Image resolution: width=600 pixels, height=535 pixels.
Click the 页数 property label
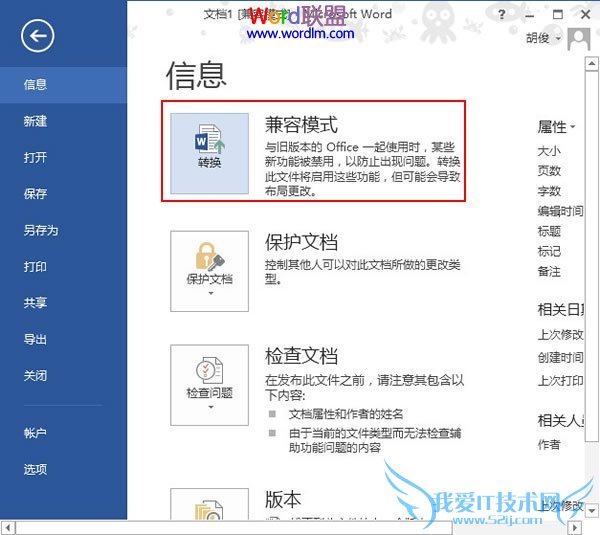pos(549,171)
